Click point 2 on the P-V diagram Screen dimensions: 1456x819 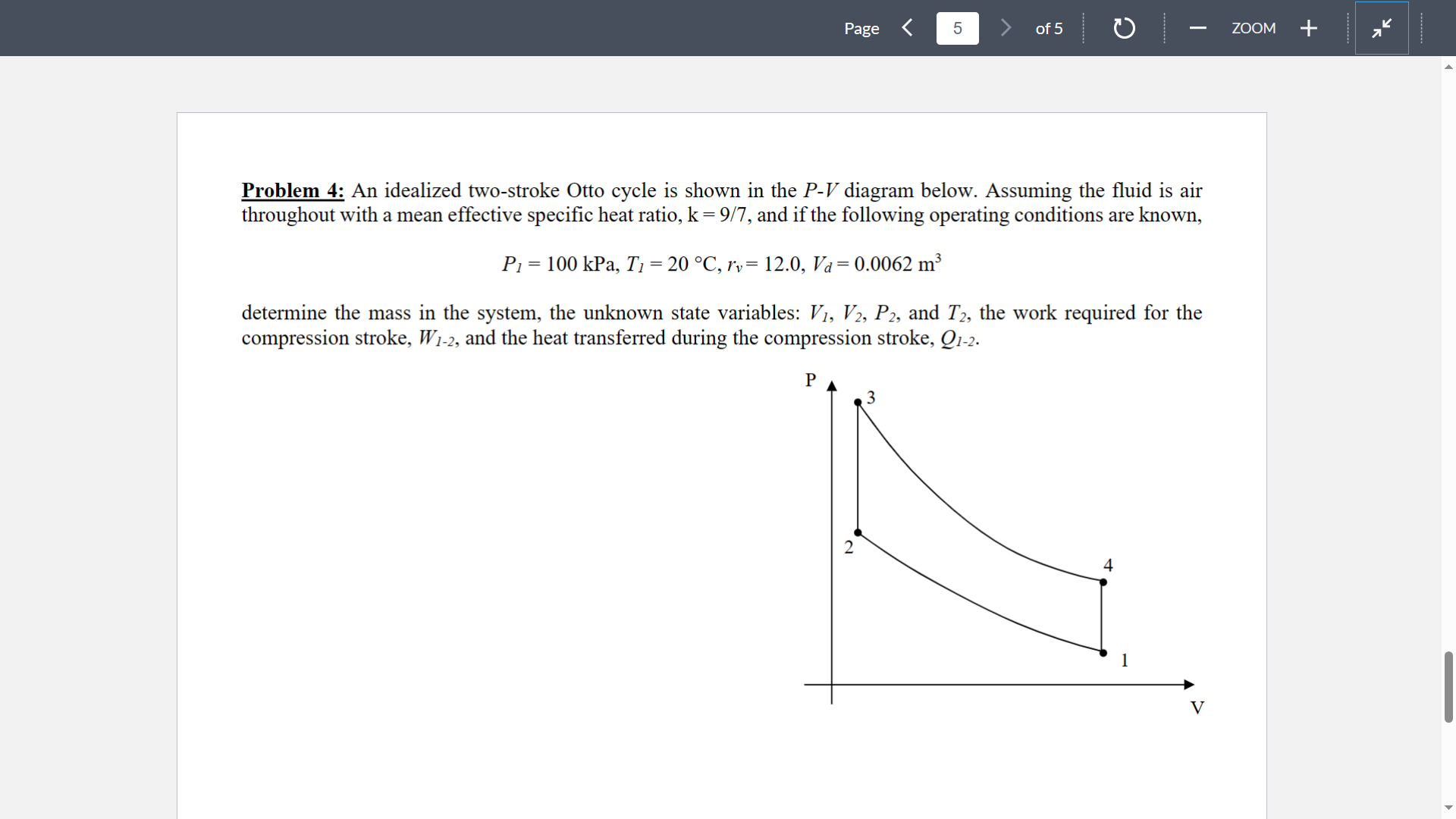tap(858, 532)
